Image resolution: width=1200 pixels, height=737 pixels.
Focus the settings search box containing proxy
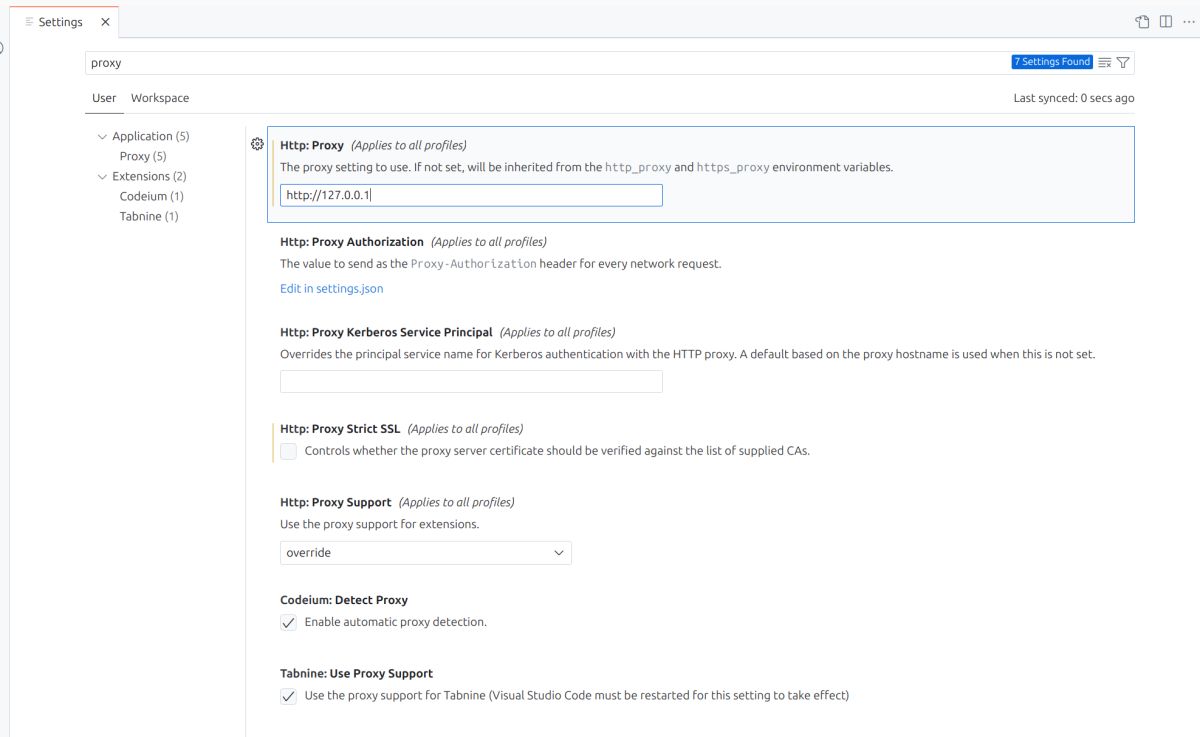pyautogui.click(x=548, y=62)
